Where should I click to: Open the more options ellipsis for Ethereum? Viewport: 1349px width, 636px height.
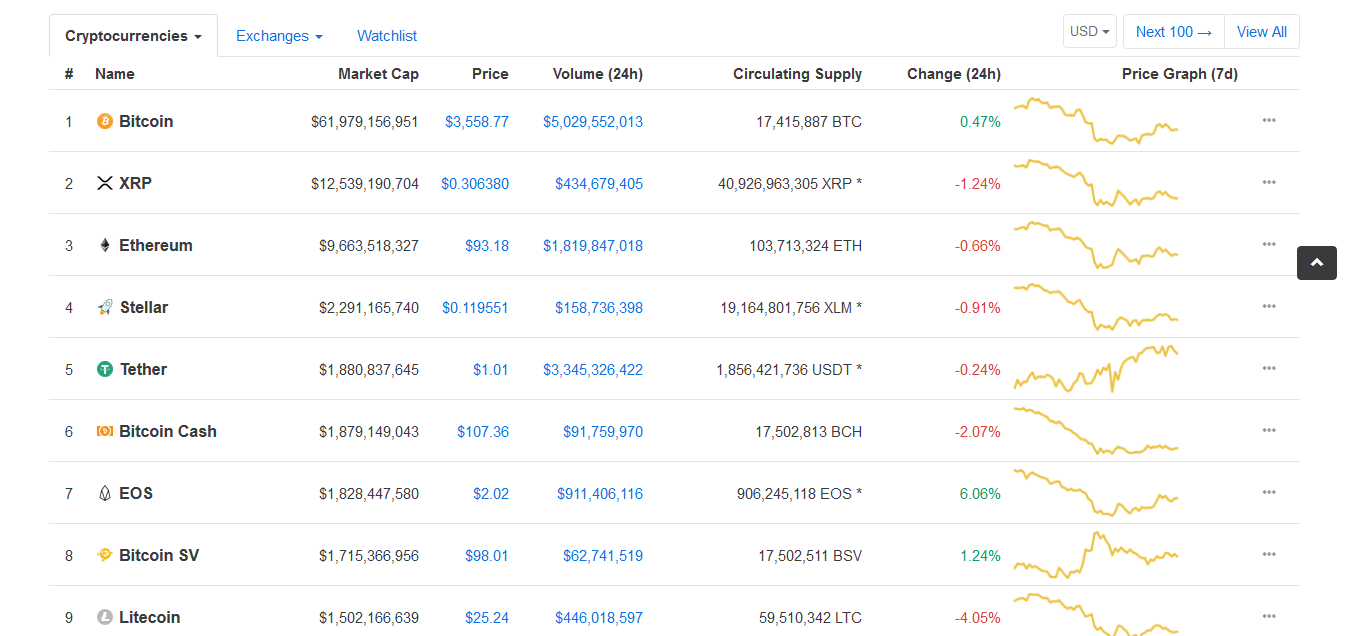coord(1269,244)
